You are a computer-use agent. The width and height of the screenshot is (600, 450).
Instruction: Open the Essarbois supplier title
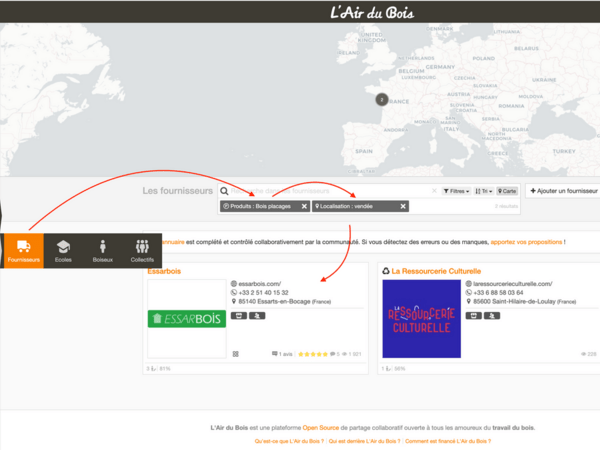coord(164,270)
